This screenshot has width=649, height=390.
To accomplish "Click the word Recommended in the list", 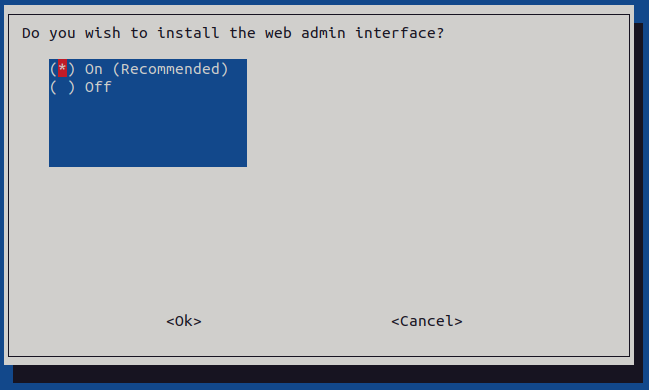I will pyautogui.click(x=170, y=69).
